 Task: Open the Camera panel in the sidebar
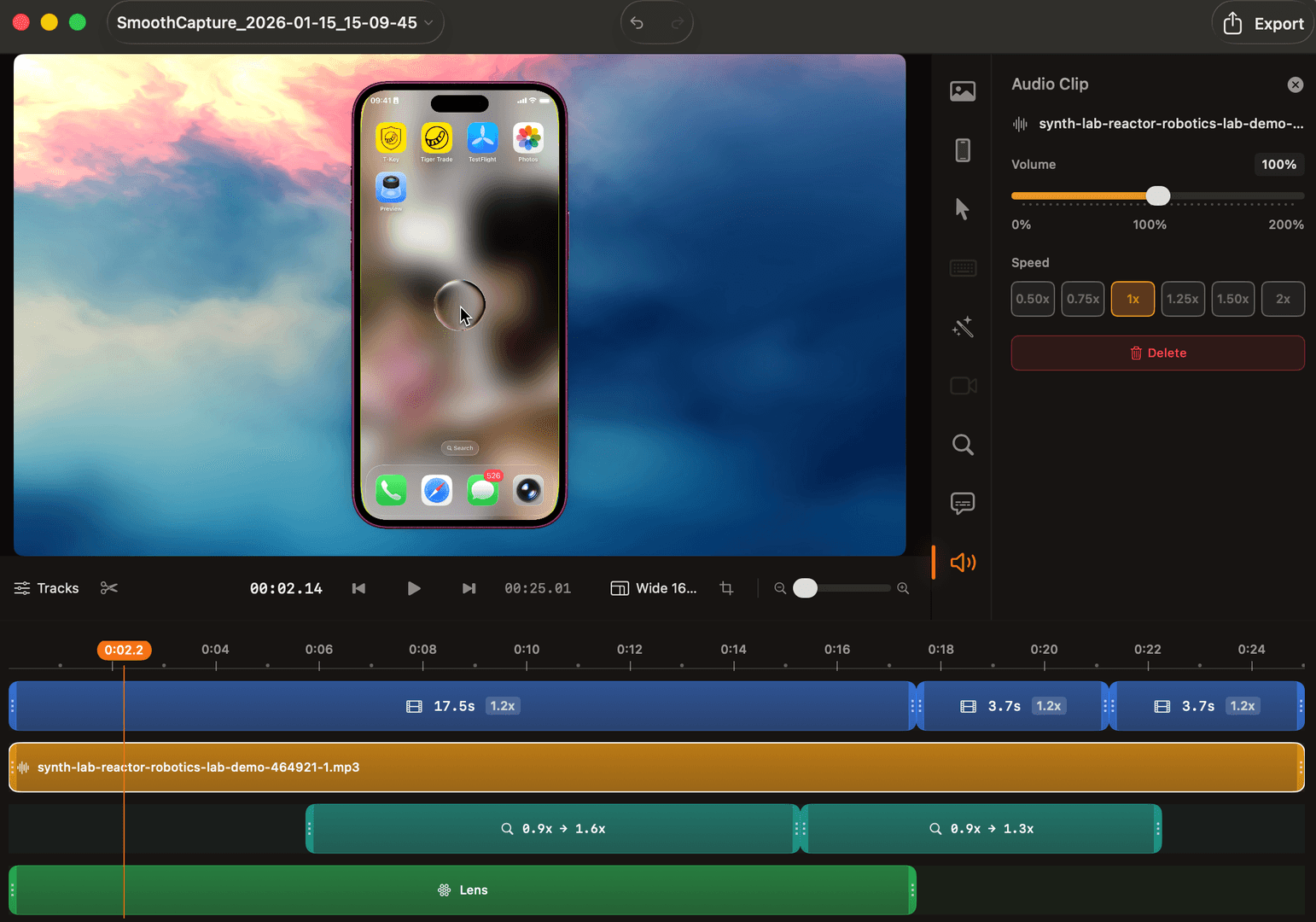tap(963, 386)
